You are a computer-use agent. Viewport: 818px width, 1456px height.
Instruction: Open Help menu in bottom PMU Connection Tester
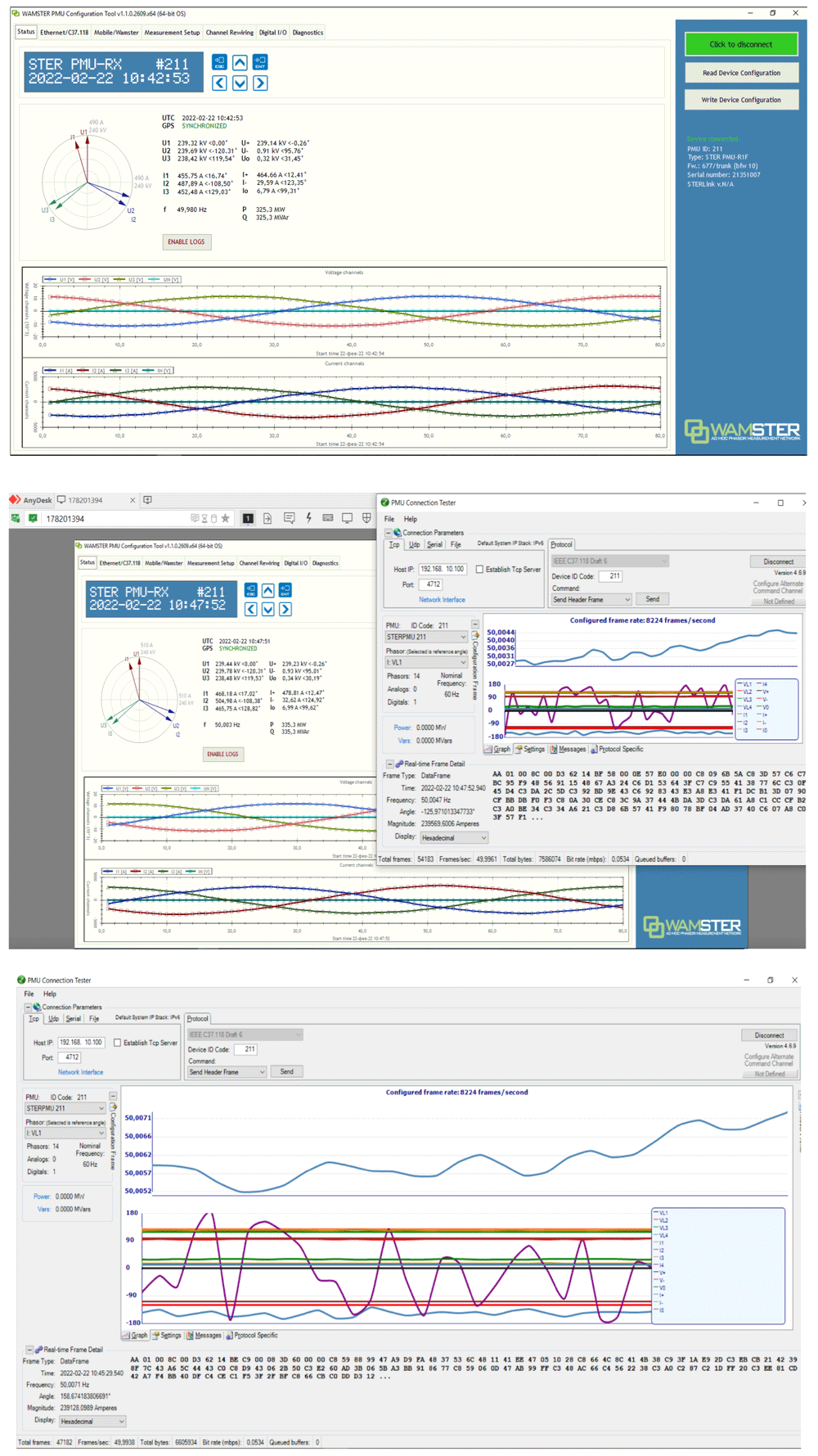tap(50, 994)
